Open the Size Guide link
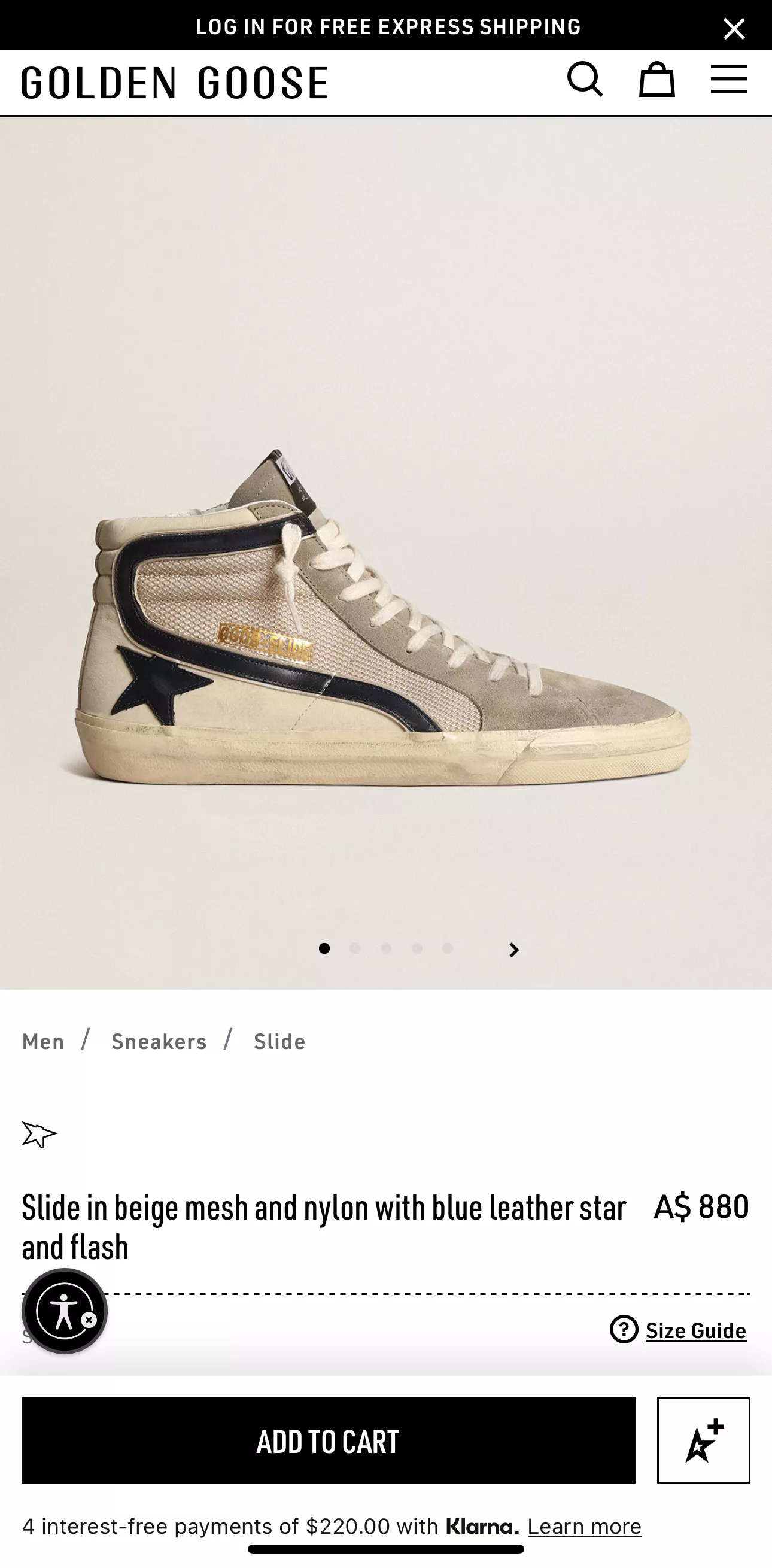Screen dimensions: 772x1568 [x=696, y=1330]
